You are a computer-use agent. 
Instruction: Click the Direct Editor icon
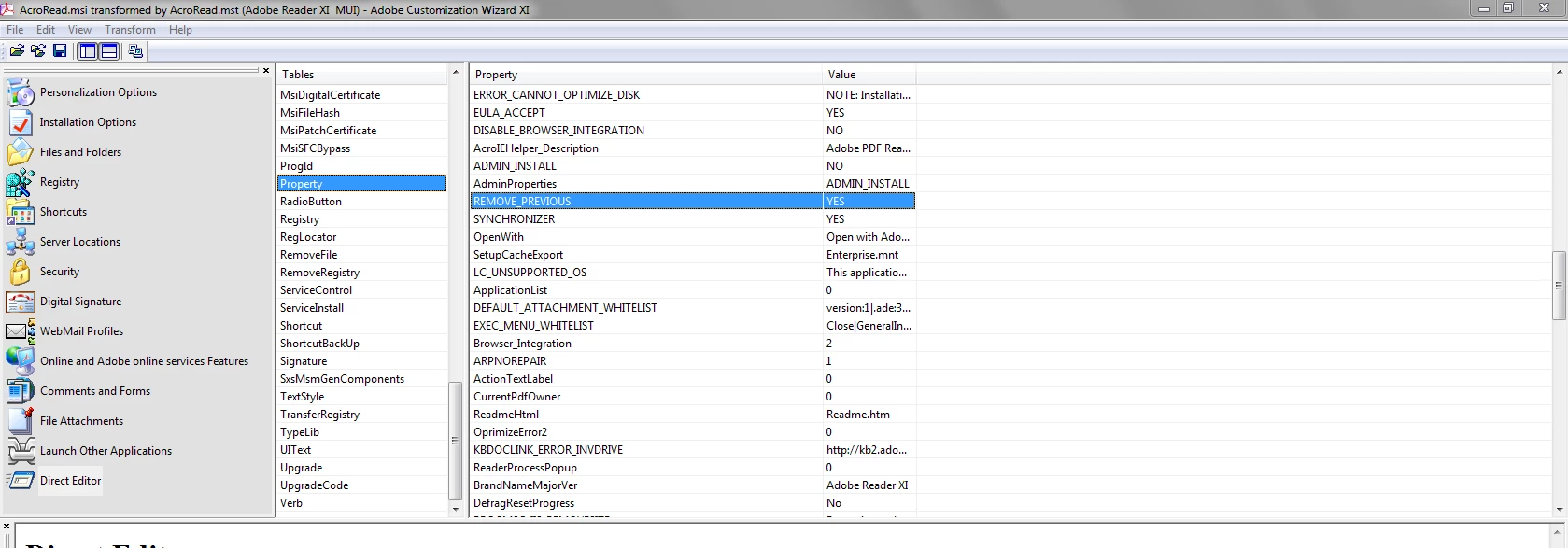[20, 481]
